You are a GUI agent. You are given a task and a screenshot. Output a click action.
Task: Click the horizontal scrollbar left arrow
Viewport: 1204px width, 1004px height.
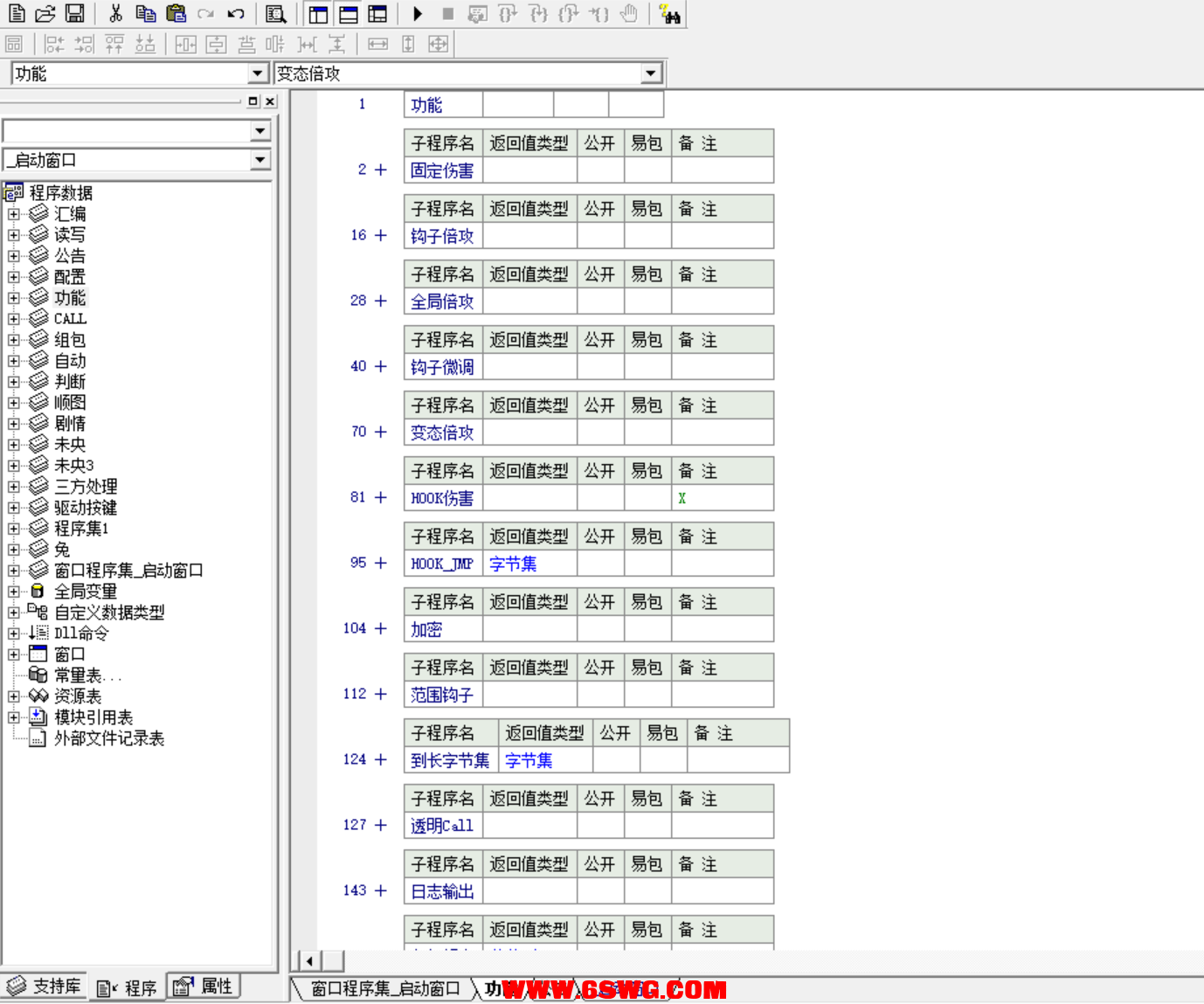click(x=309, y=960)
